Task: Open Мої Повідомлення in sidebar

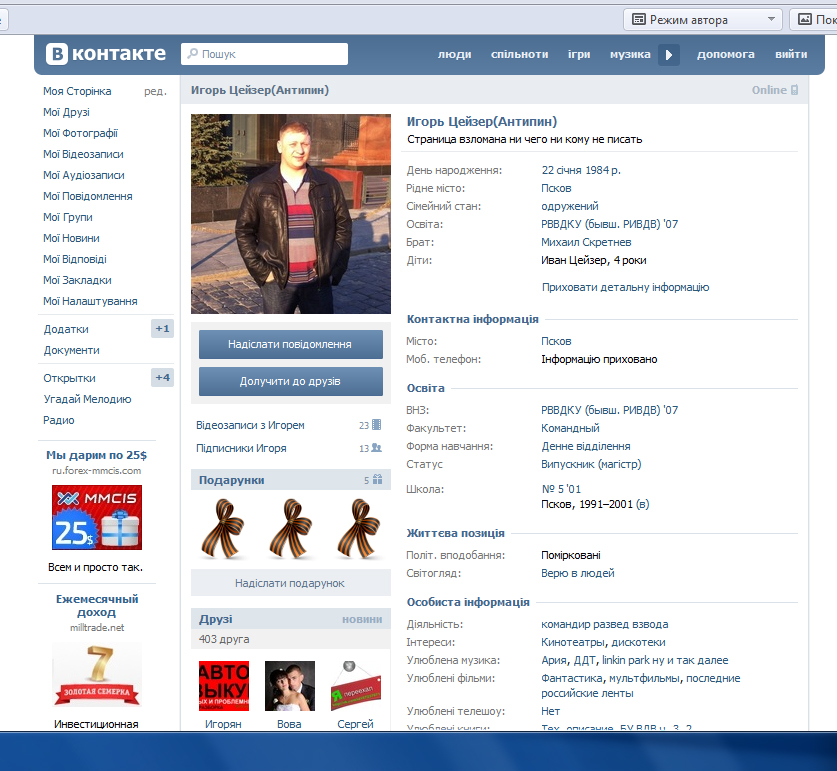Action: 88,196
